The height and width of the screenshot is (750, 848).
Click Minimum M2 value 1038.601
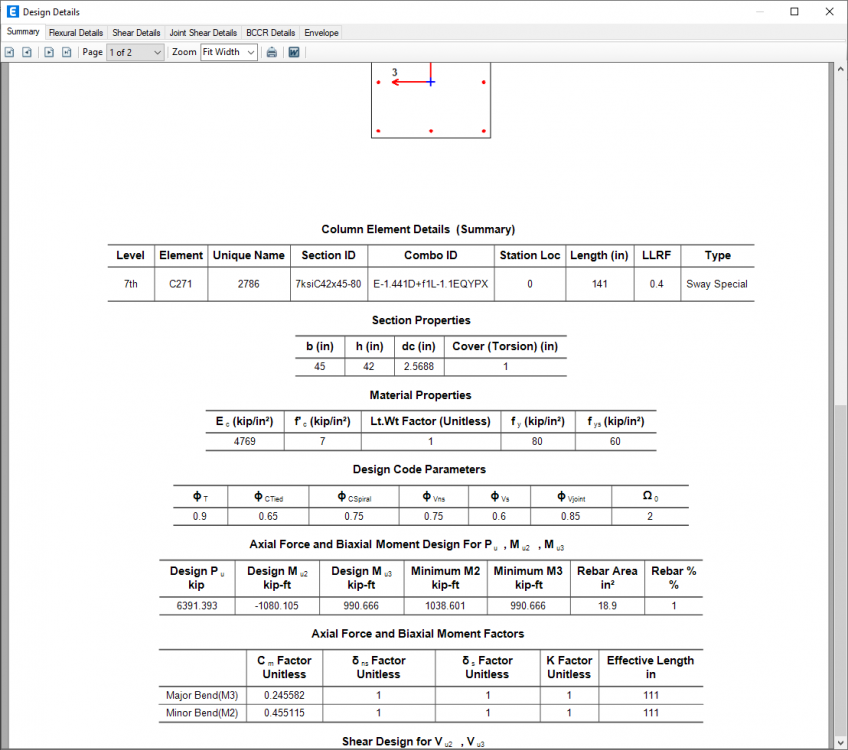(445, 606)
